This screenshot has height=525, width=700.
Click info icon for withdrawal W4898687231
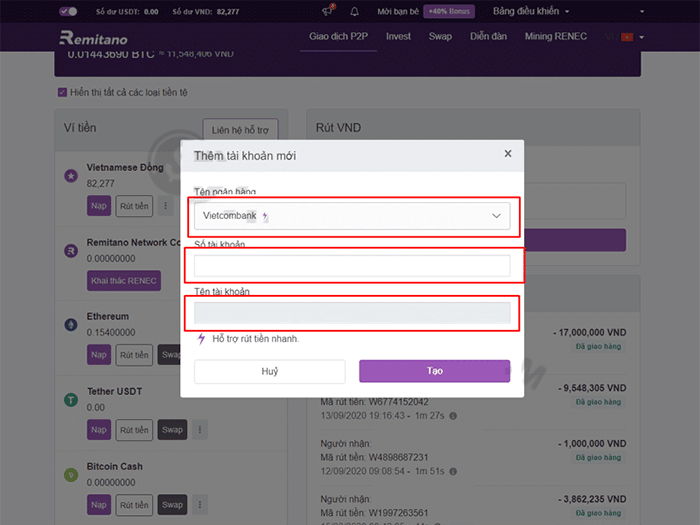pos(453,471)
